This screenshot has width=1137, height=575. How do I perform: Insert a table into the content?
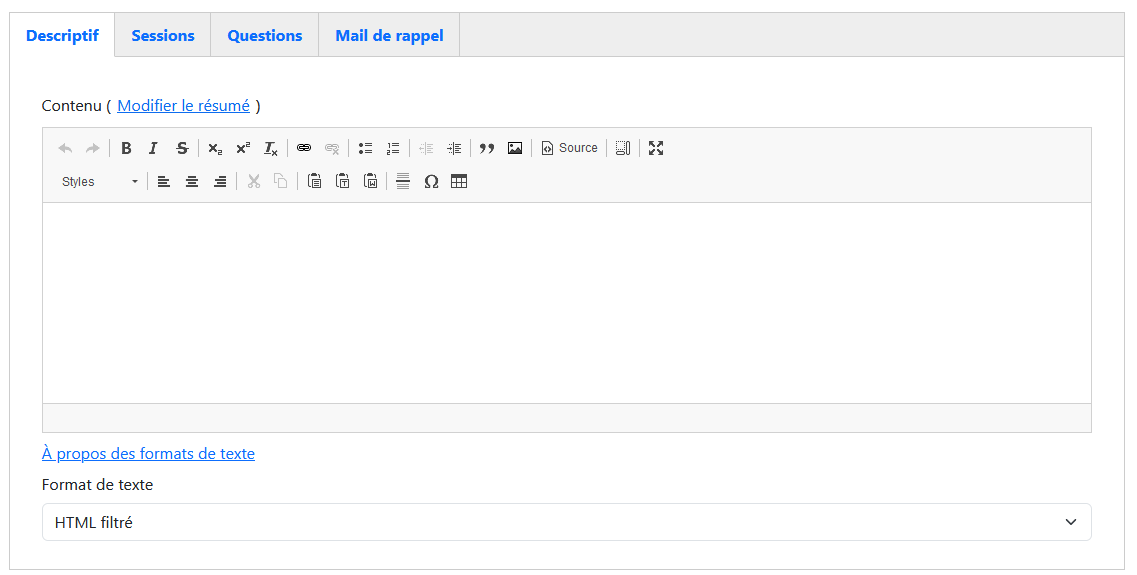tap(459, 181)
